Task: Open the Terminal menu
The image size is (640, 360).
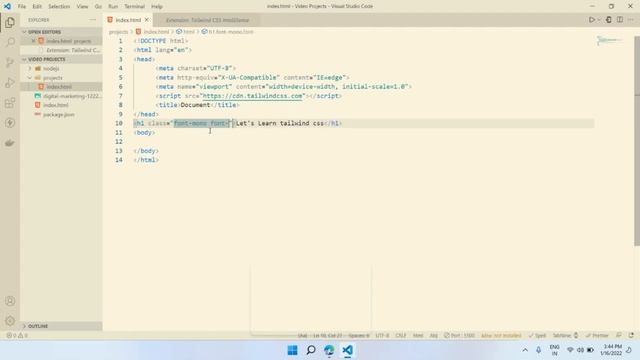Action: pos(134,6)
